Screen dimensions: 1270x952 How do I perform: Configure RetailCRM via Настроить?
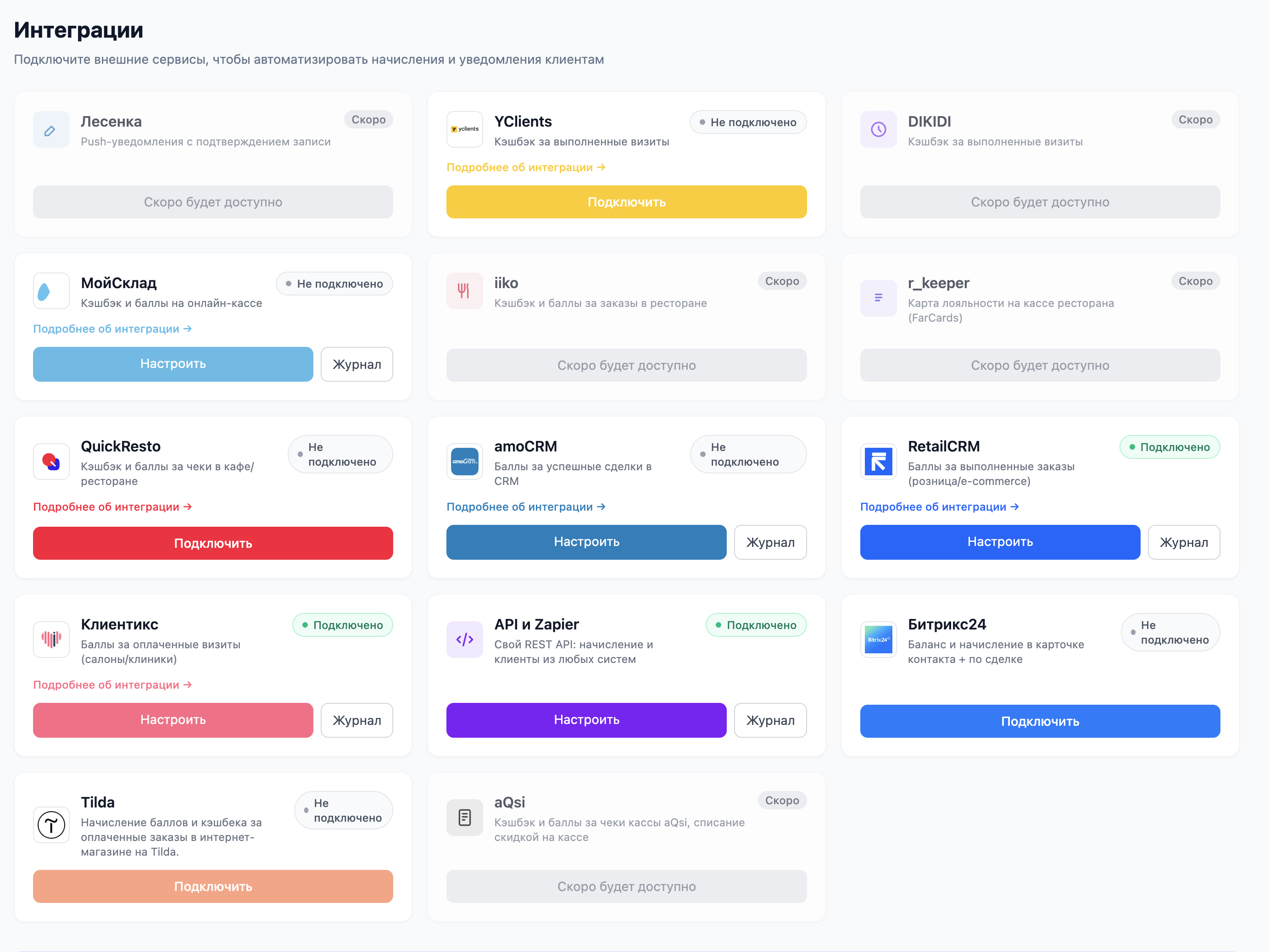click(1000, 542)
